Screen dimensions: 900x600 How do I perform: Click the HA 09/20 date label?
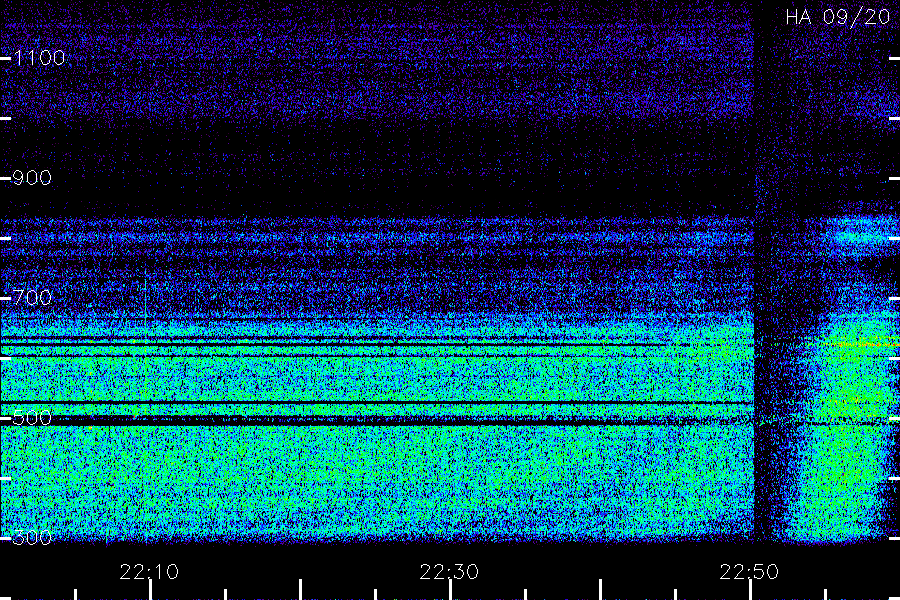(x=838, y=17)
